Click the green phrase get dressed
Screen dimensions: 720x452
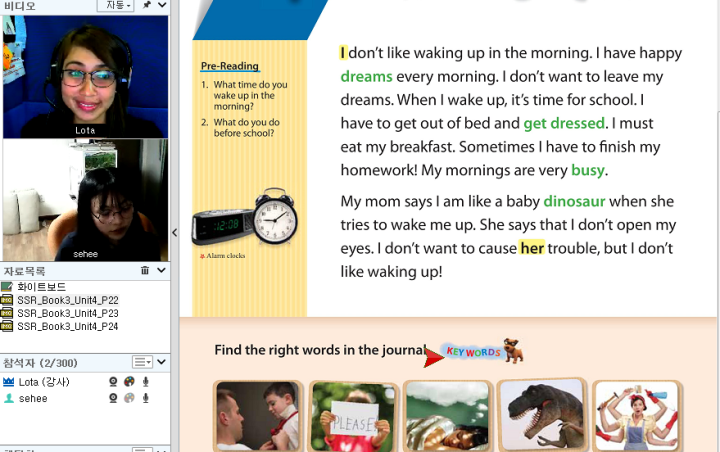(564, 123)
